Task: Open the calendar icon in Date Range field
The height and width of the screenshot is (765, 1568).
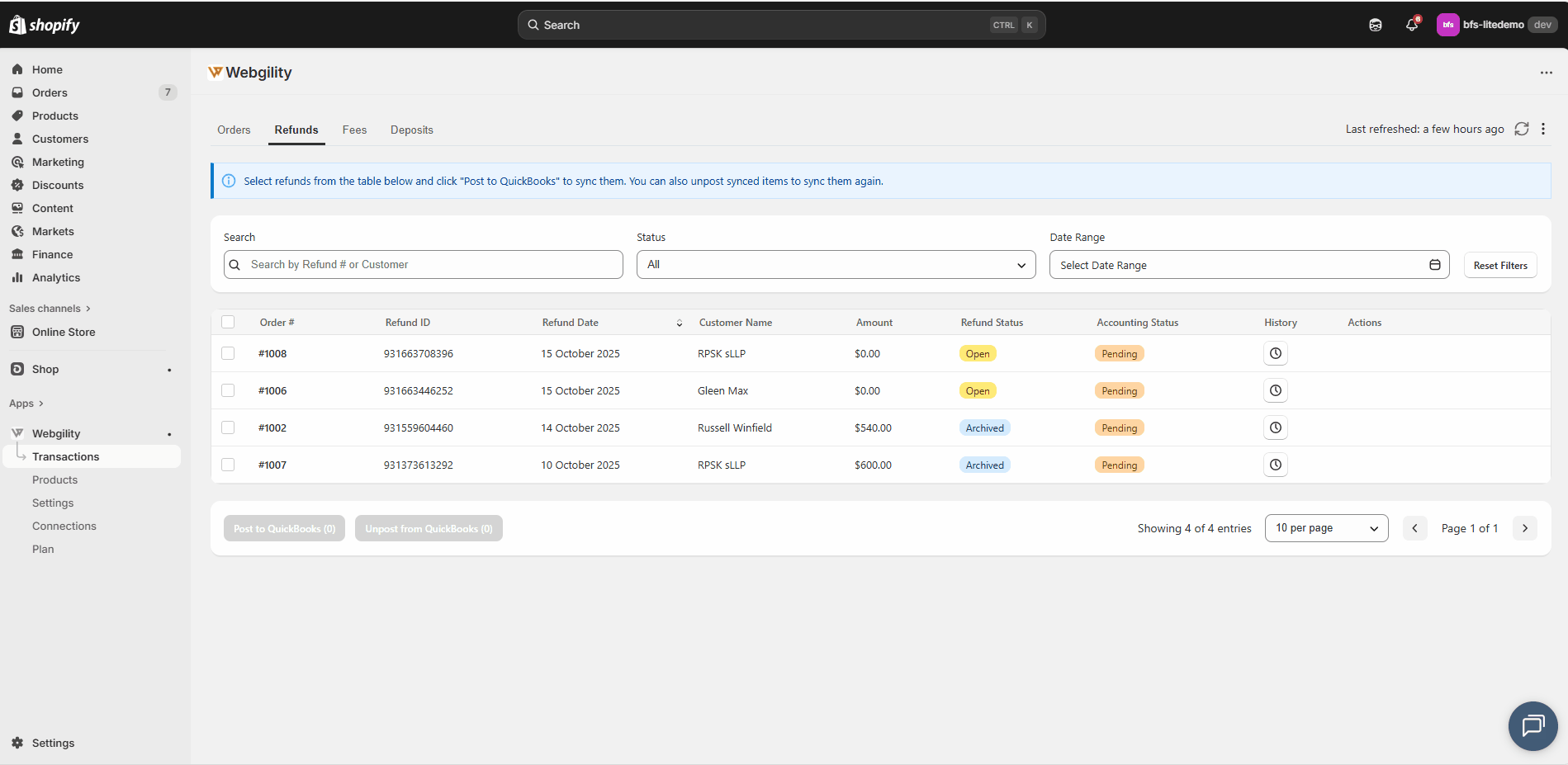Action: pyautogui.click(x=1434, y=265)
